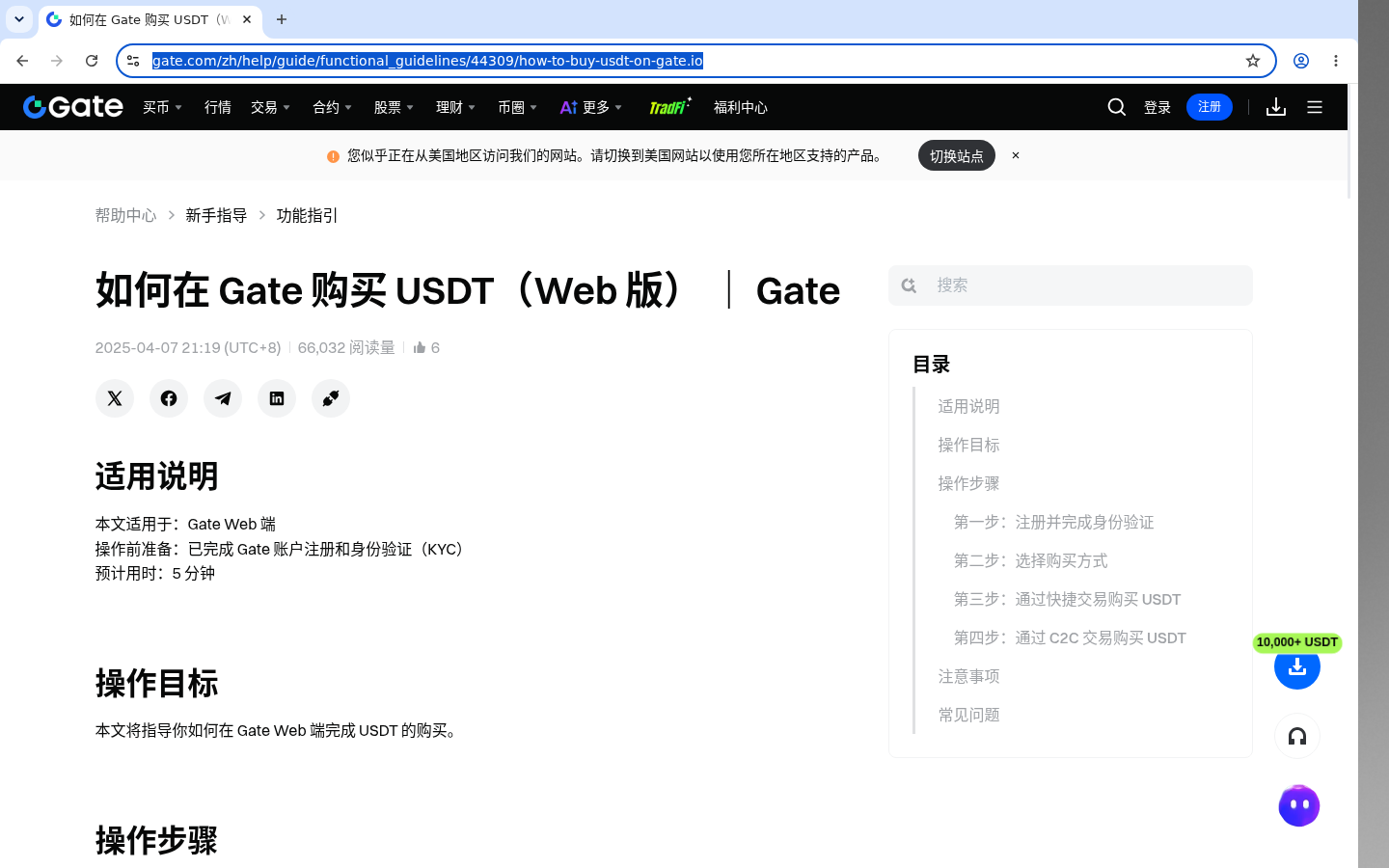1389x868 pixels.
Task: Share article on LinkedIn
Action: (x=277, y=398)
